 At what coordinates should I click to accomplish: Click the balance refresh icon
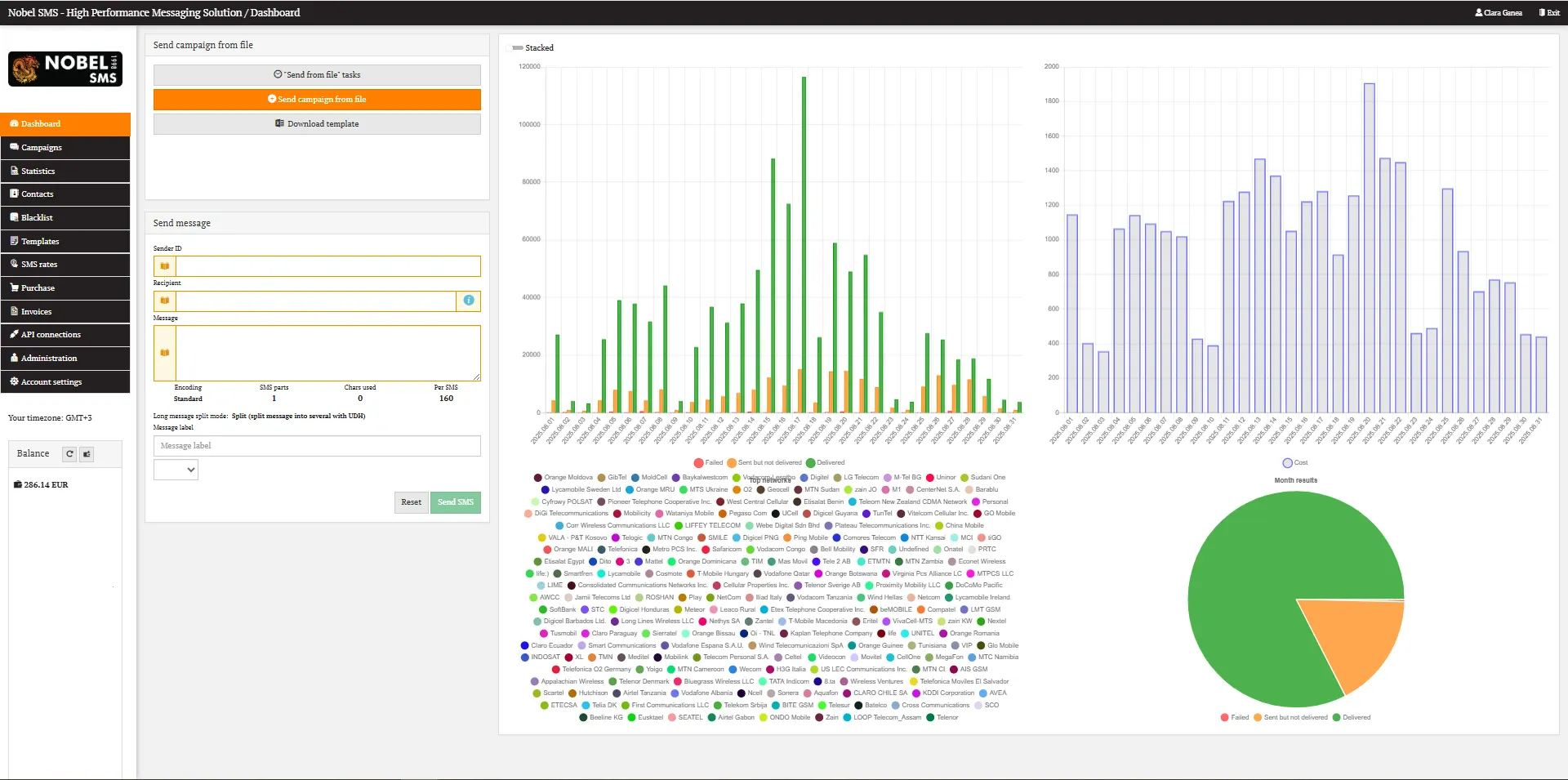pos(69,453)
